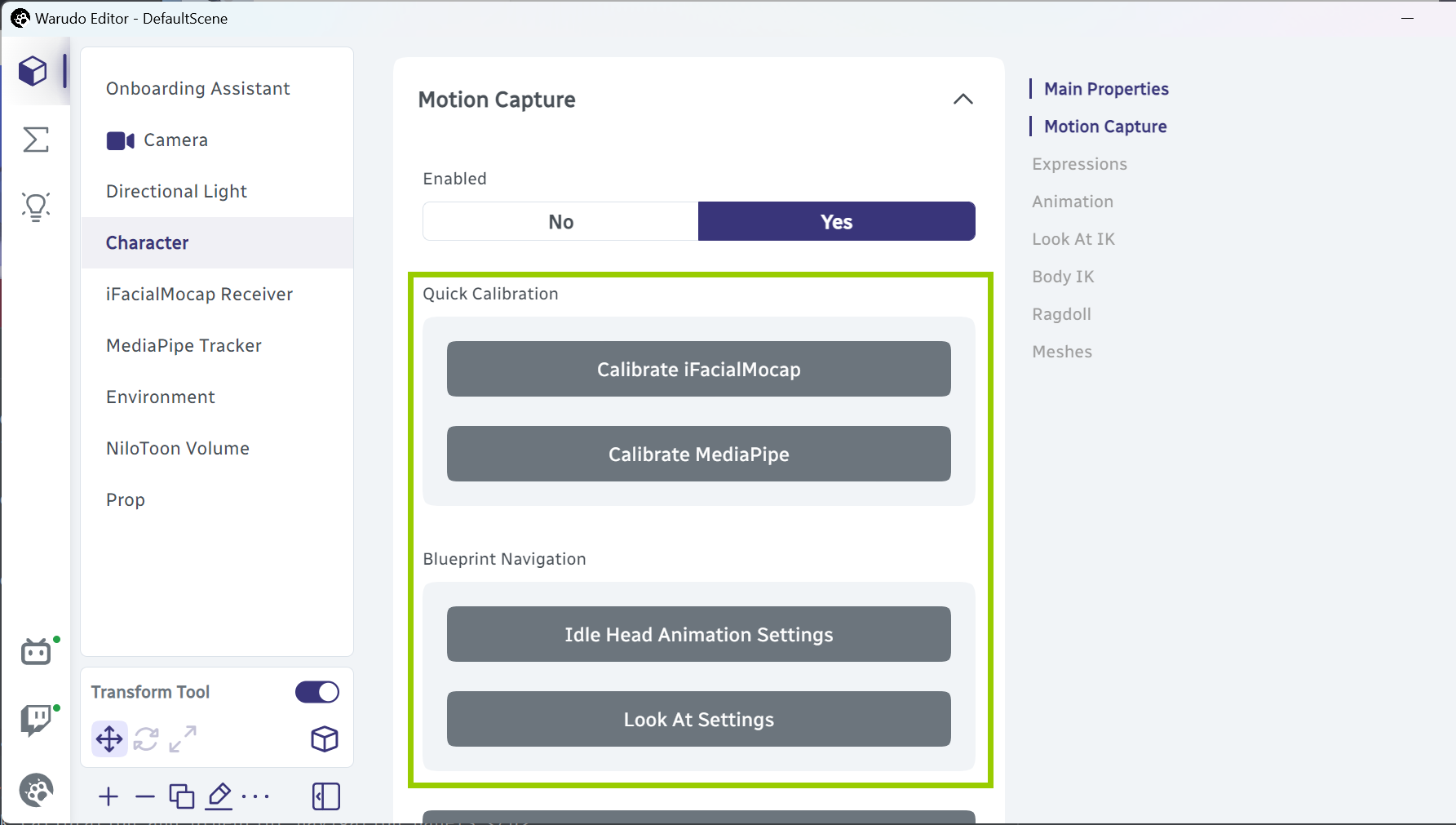Collapse the asset sidebar panel icon
This screenshot has width=1456, height=825.
pyautogui.click(x=326, y=796)
